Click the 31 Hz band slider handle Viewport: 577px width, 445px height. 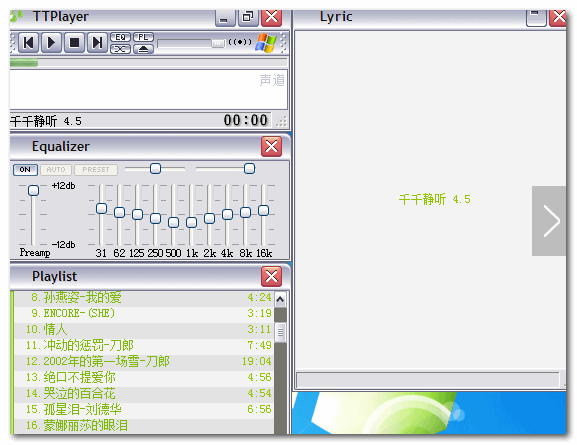tap(101, 209)
